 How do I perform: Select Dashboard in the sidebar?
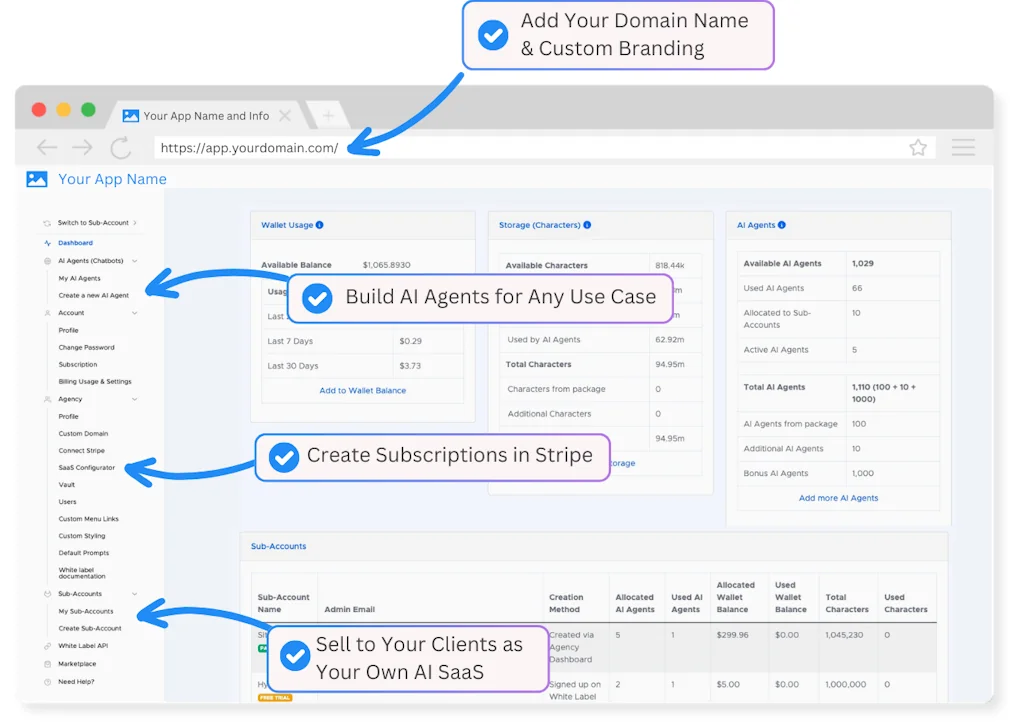pos(75,243)
